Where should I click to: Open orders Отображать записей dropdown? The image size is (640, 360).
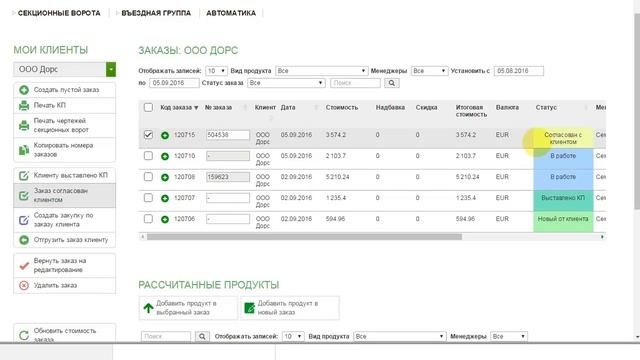pyautogui.click(x=216, y=71)
